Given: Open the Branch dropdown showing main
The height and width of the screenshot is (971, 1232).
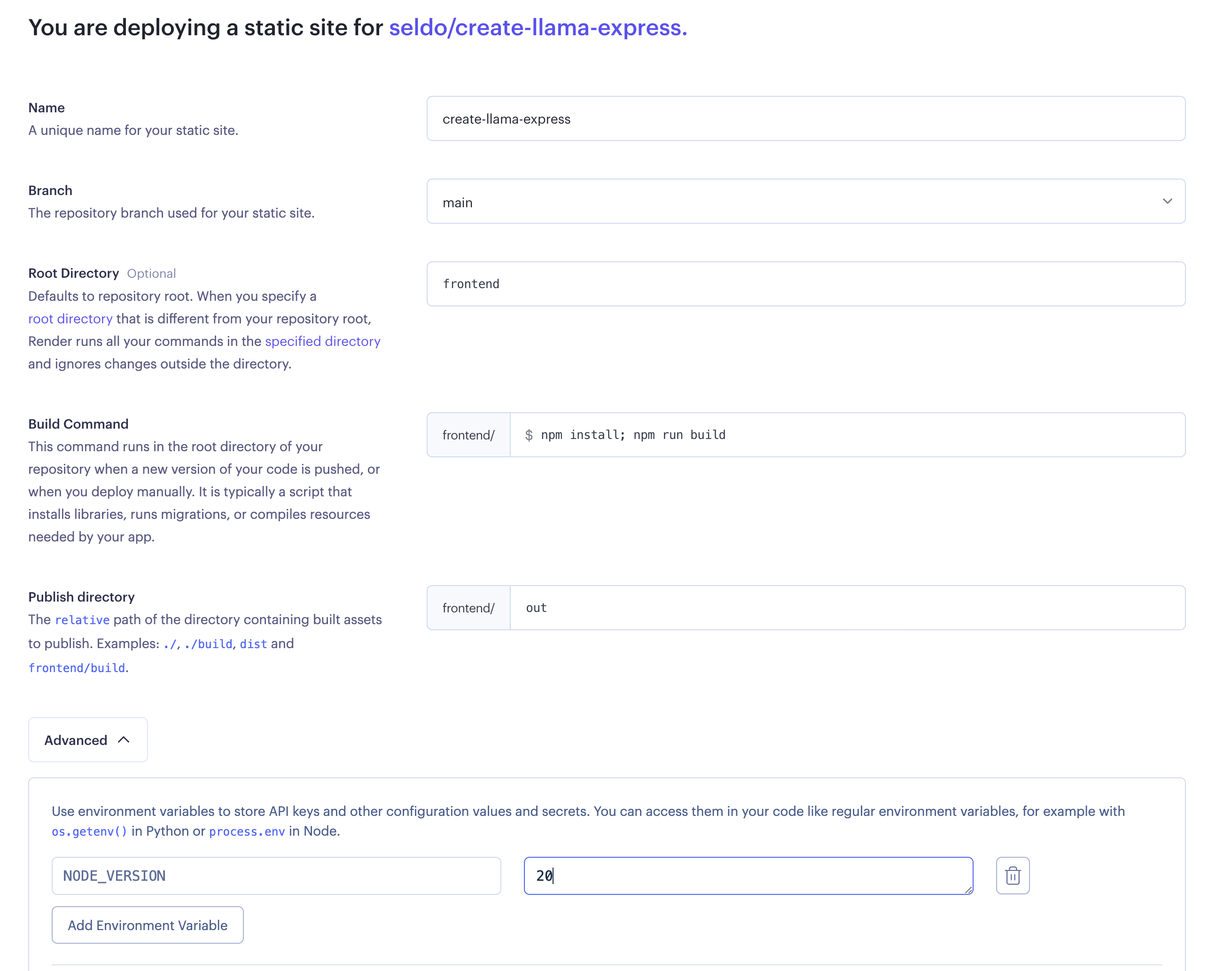Looking at the screenshot, I should 805,202.
